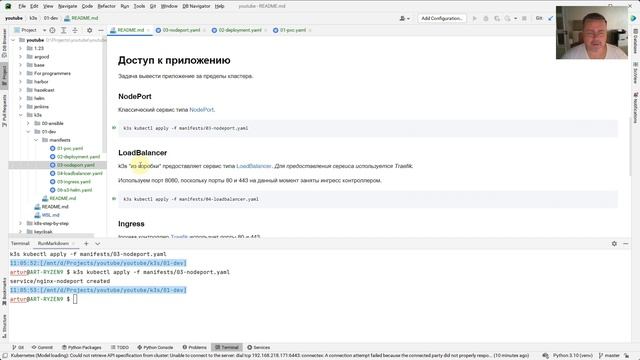Follow the NodePort hyperlink
Viewport: 640px width, 360px height.
(x=202, y=110)
